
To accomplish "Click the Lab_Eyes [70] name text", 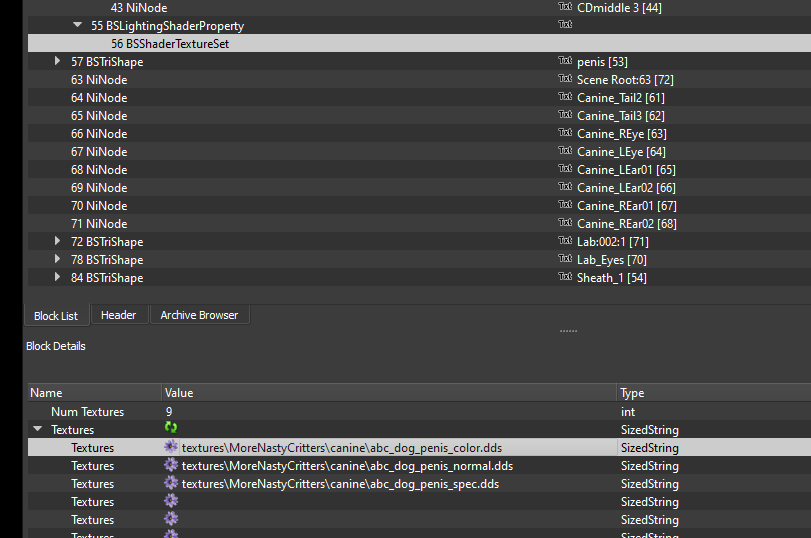I will click(x=612, y=260).
